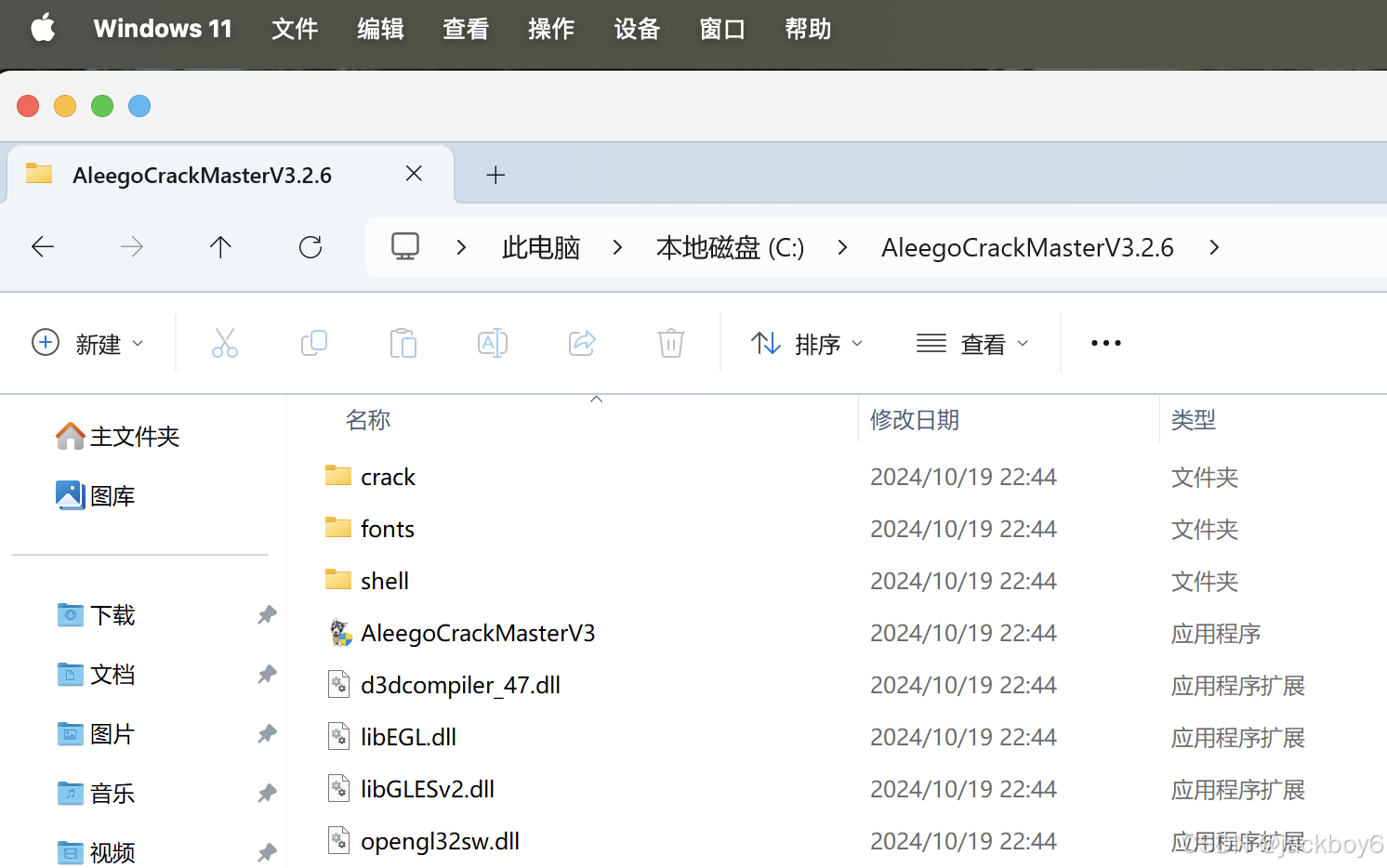Click the fonts folder icon
Viewport: 1387px width, 868px height.
click(x=338, y=528)
